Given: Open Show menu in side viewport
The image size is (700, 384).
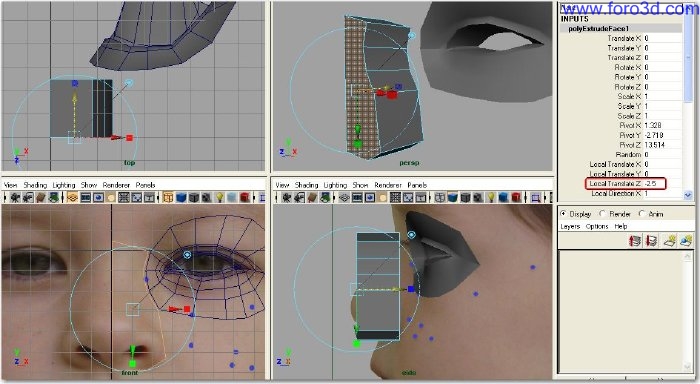Looking at the screenshot, I should tap(360, 185).
